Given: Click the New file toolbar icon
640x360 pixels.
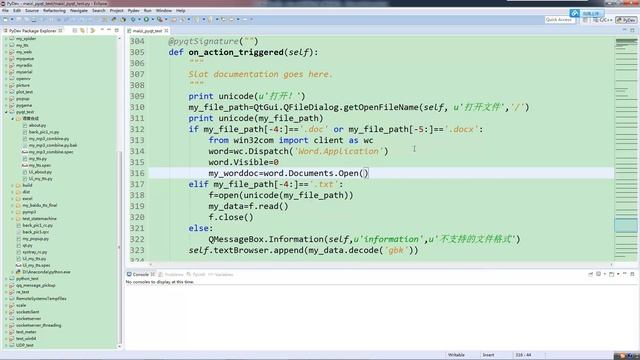Looking at the screenshot, I should 6,20.
